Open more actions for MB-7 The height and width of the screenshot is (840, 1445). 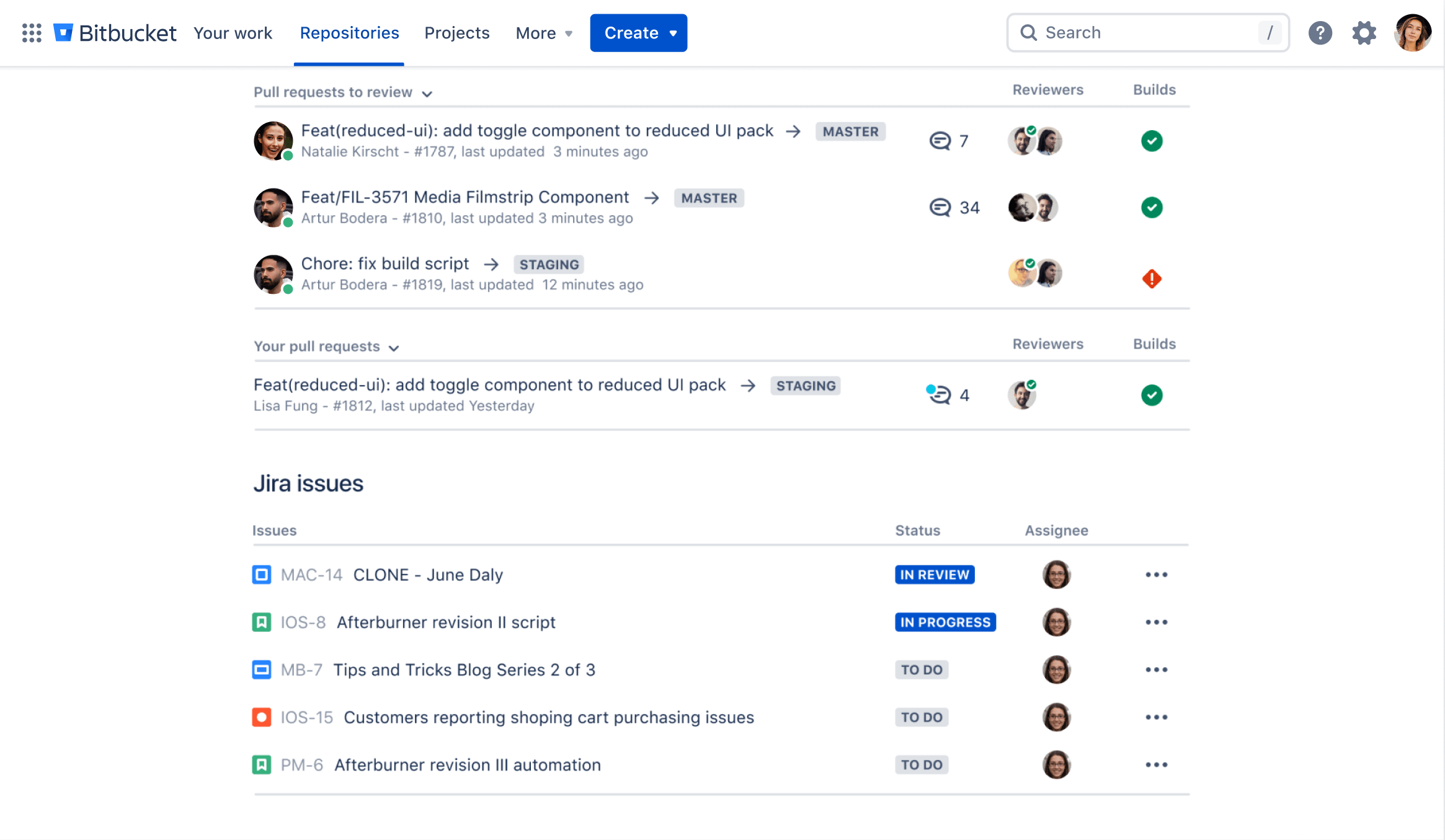(1157, 670)
